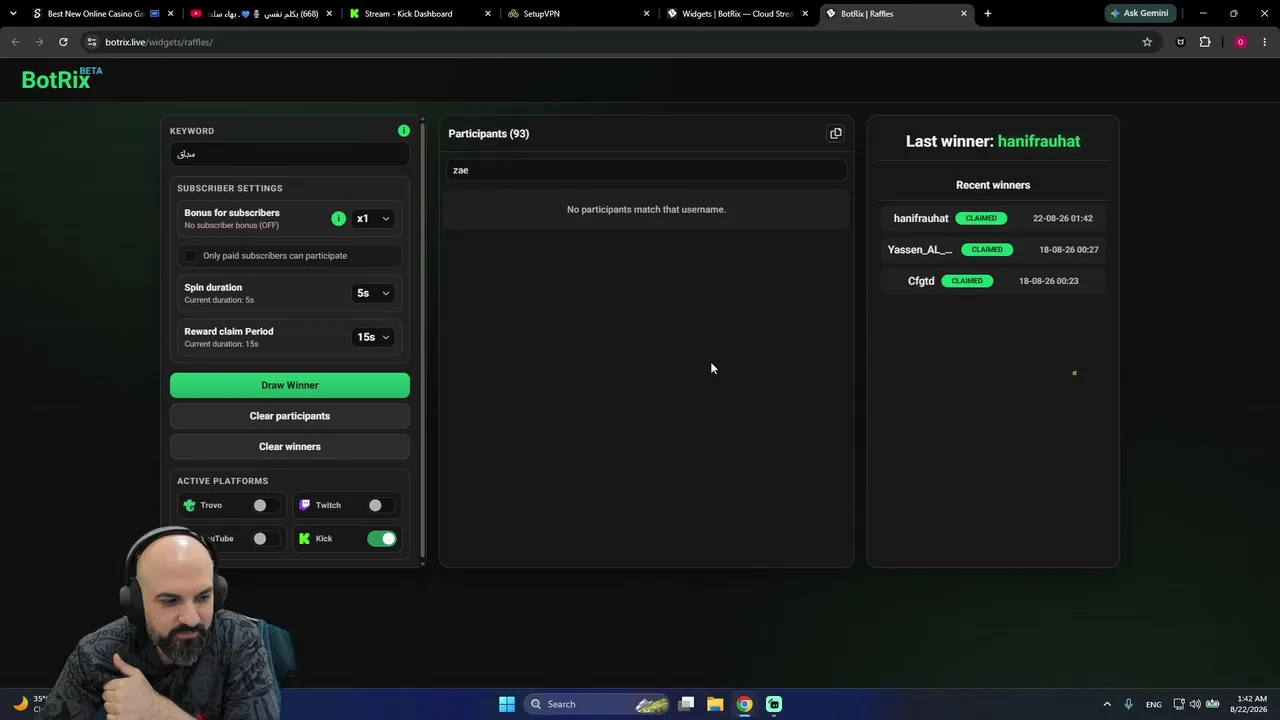Image resolution: width=1280 pixels, height=720 pixels.
Task: Open the teal robot app on the taskbar
Action: click(774, 704)
